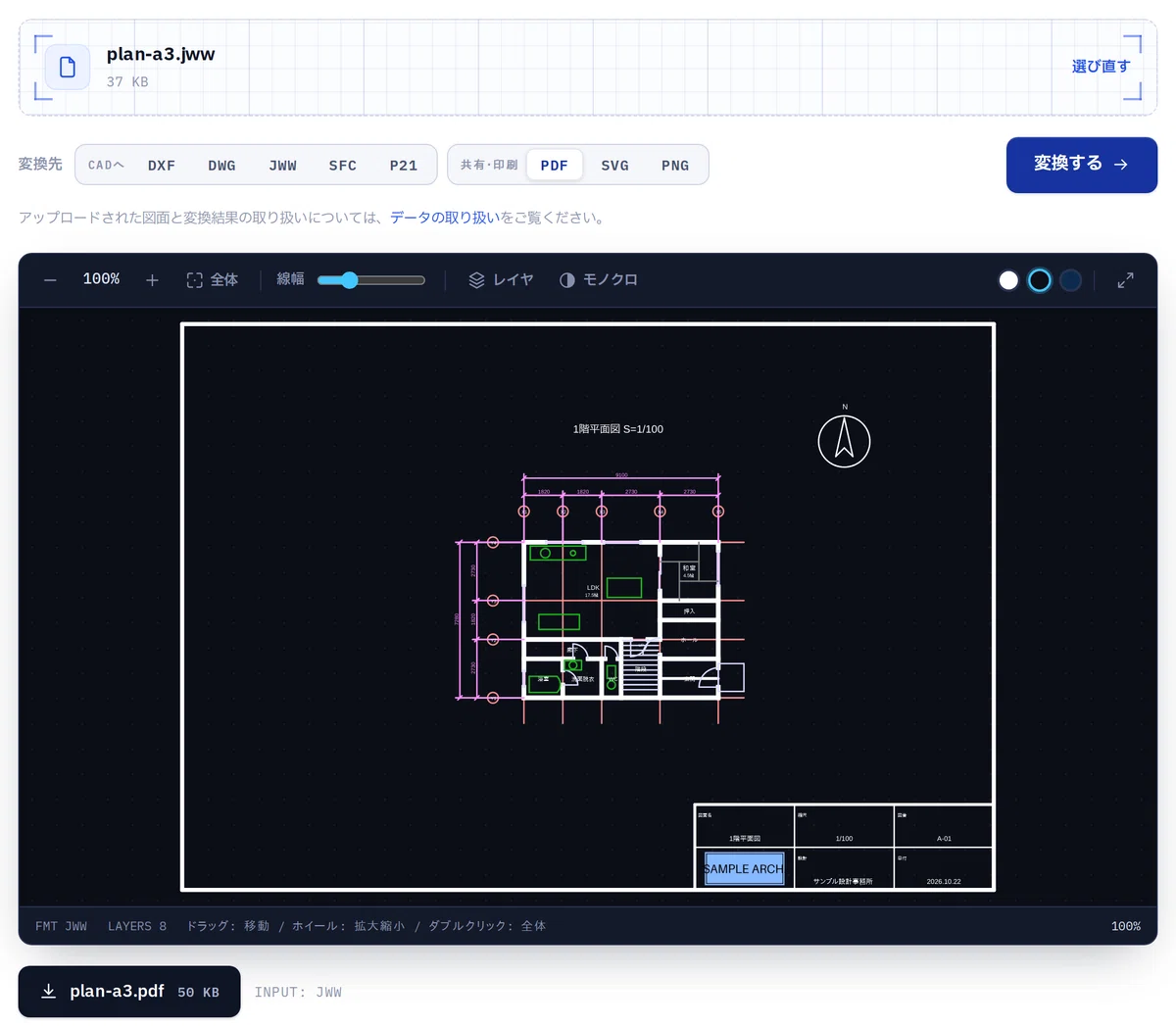Select JWW output format
The width and height of the screenshot is (1176, 1026).
pyautogui.click(x=282, y=166)
